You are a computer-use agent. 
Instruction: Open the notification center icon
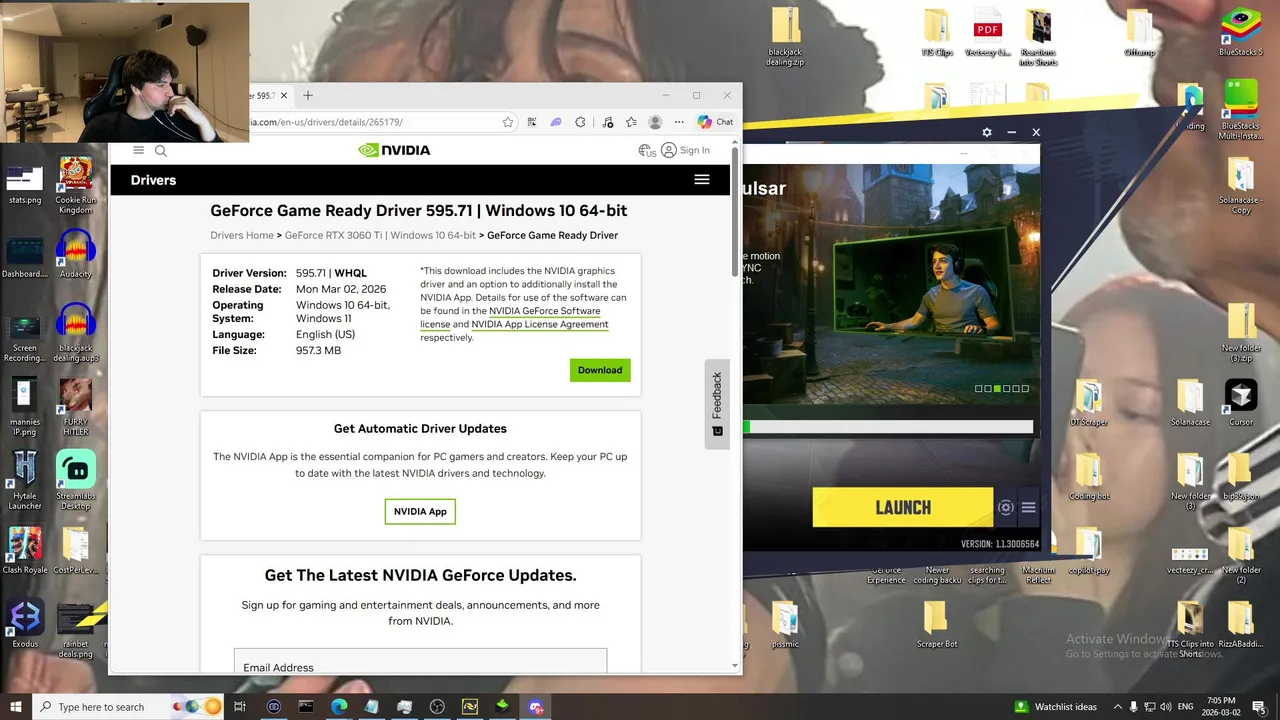click(x=1259, y=707)
